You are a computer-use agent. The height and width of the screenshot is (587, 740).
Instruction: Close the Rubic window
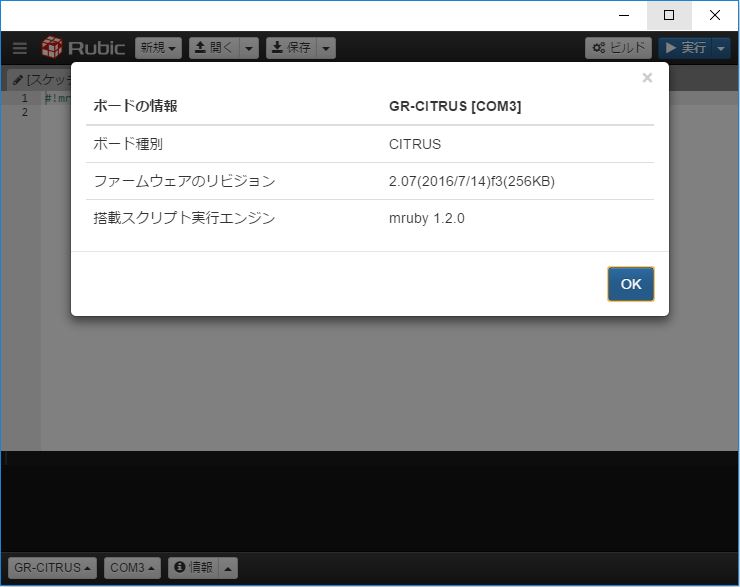(715, 16)
